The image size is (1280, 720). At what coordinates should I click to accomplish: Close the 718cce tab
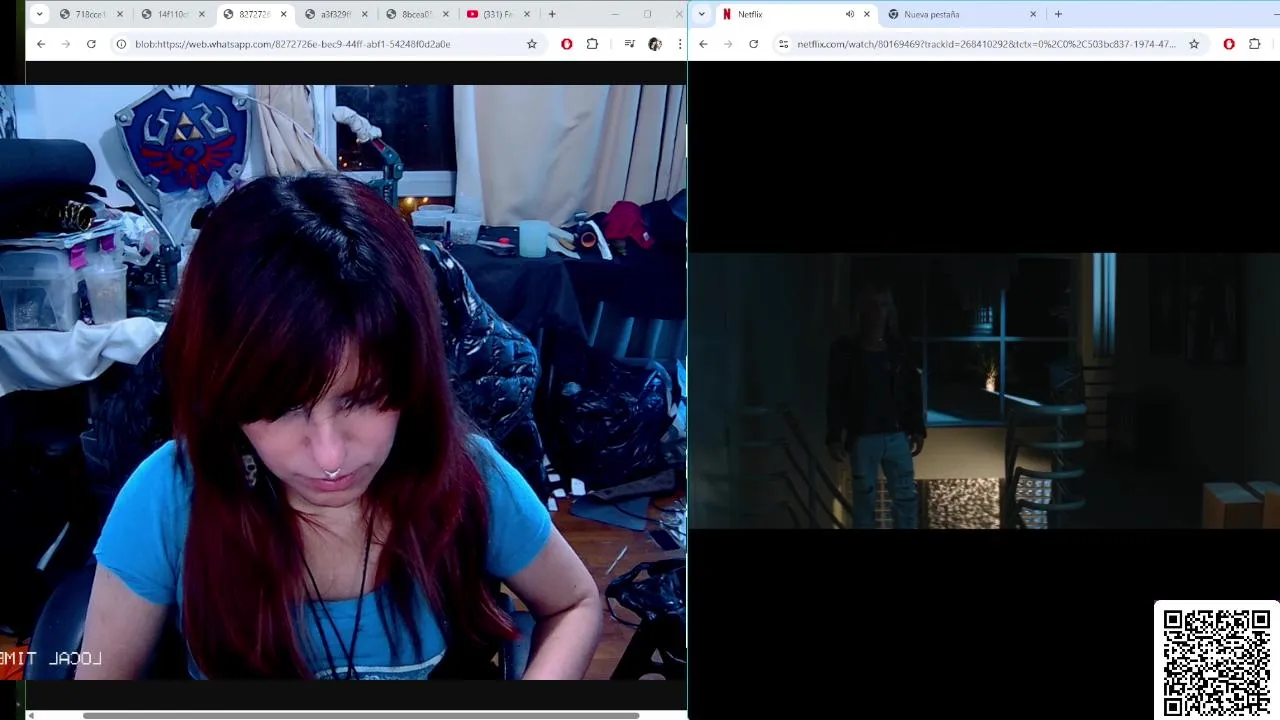click(x=120, y=14)
